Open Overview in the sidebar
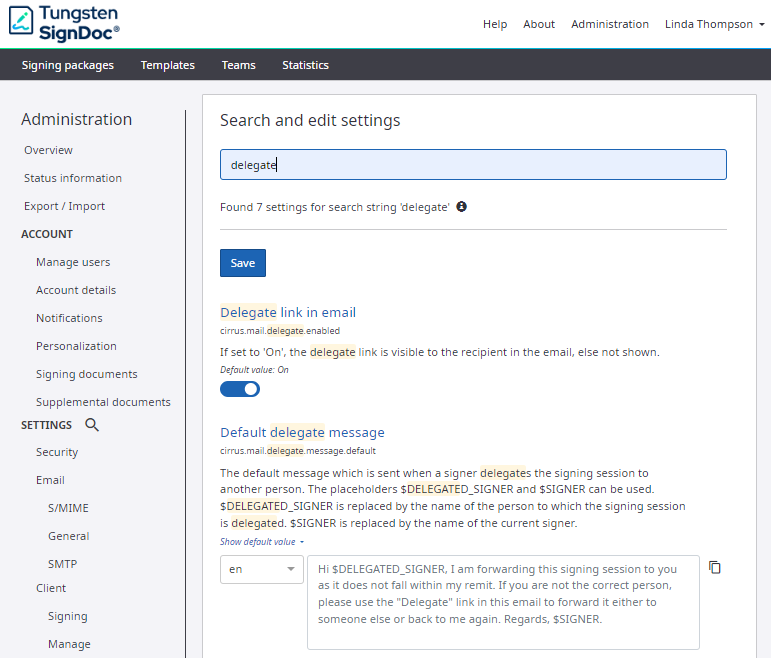The width and height of the screenshot is (771, 658). (48, 150)
